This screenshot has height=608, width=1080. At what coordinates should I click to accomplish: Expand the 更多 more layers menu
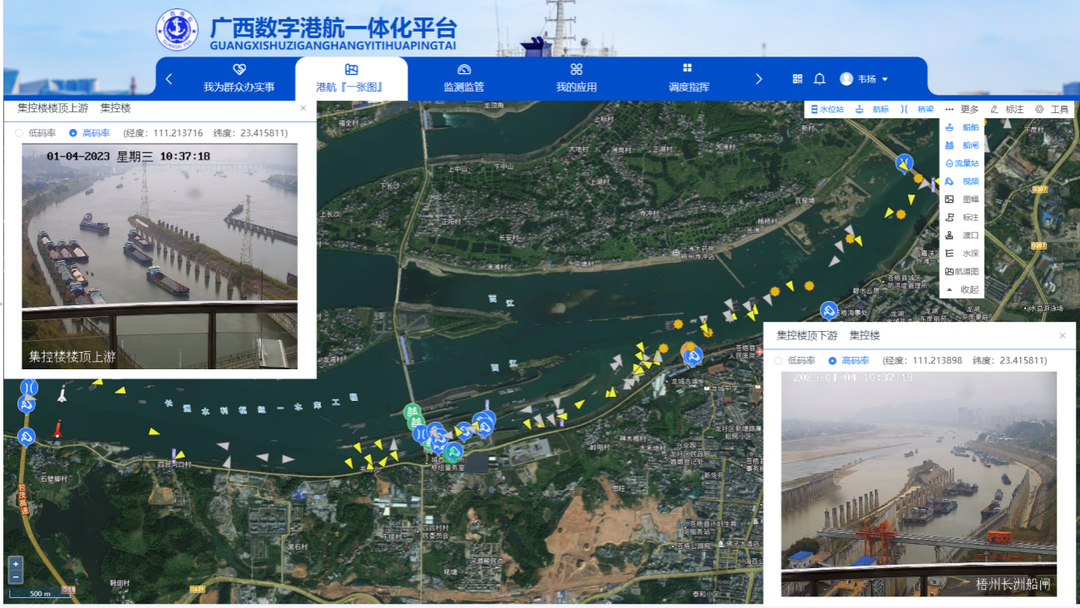point(962,109)
